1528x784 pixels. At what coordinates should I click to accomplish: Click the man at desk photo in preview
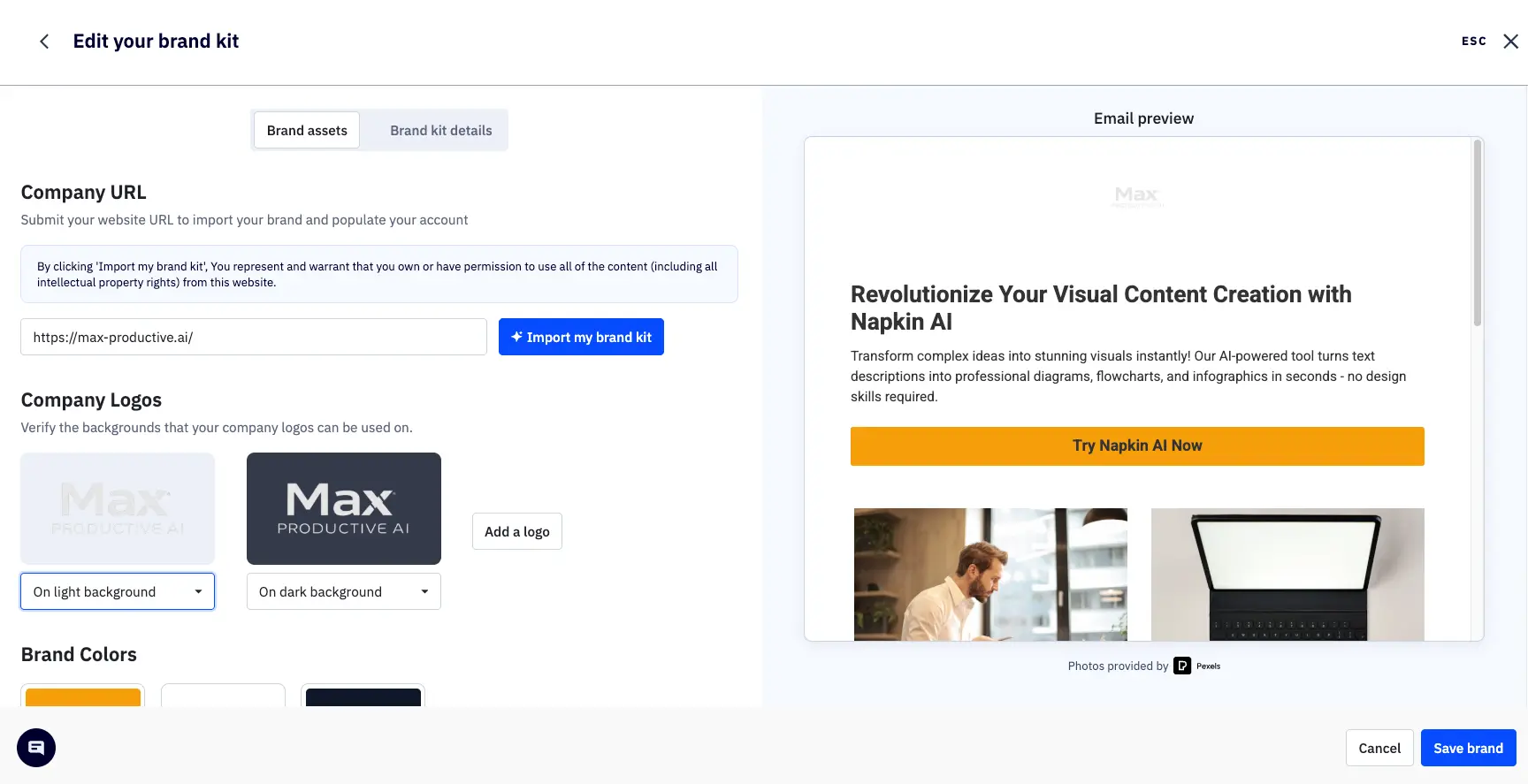pos(990,575)
